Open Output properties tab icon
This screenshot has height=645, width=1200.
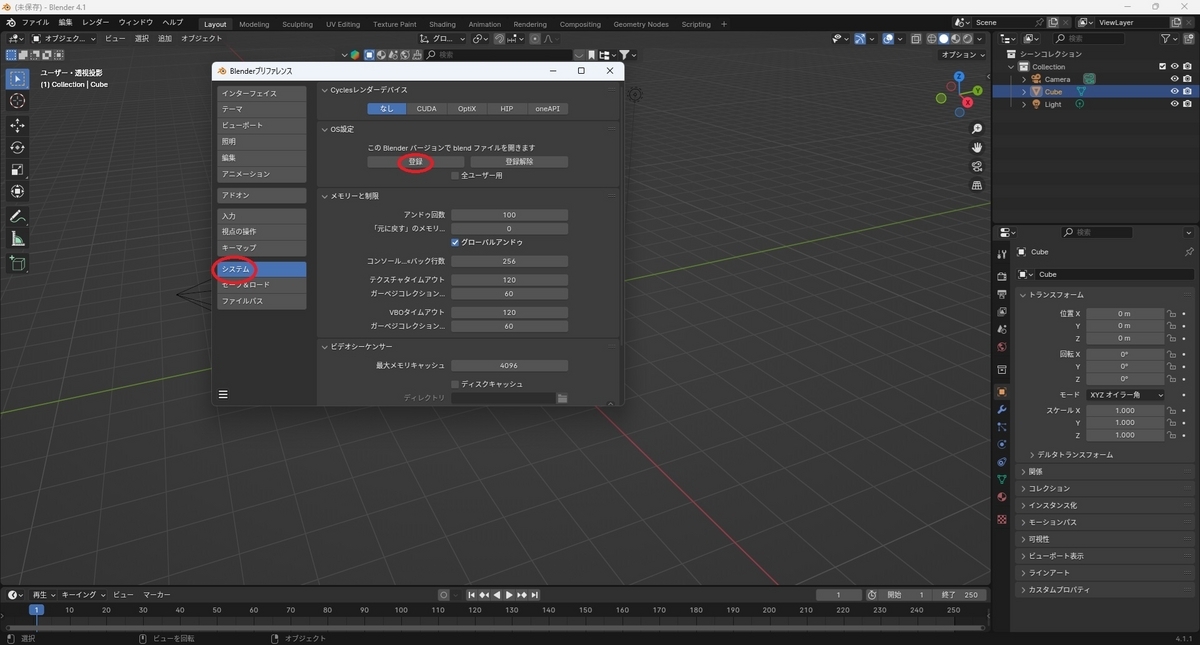1002,294
